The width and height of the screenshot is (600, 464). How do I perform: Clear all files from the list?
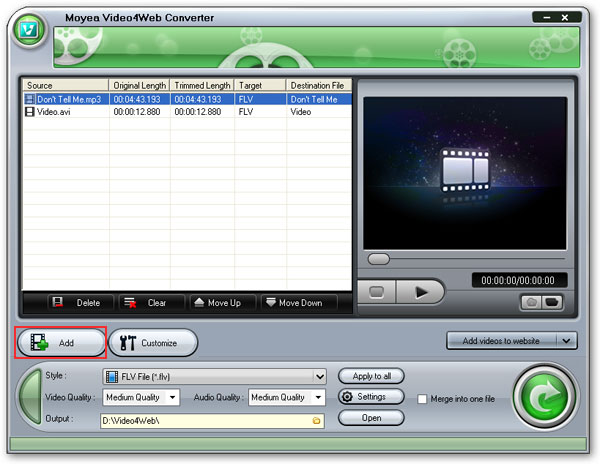point(151,303)
